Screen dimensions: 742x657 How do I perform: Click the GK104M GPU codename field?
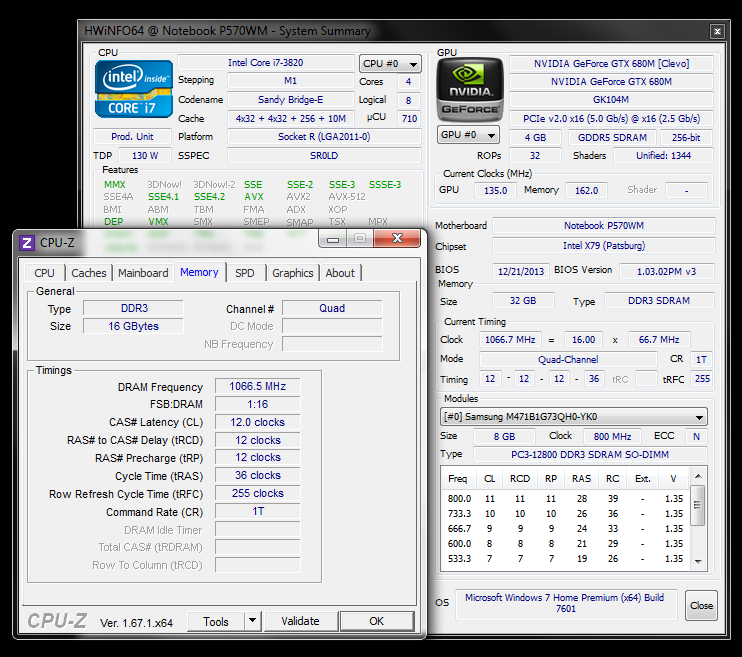611,100
